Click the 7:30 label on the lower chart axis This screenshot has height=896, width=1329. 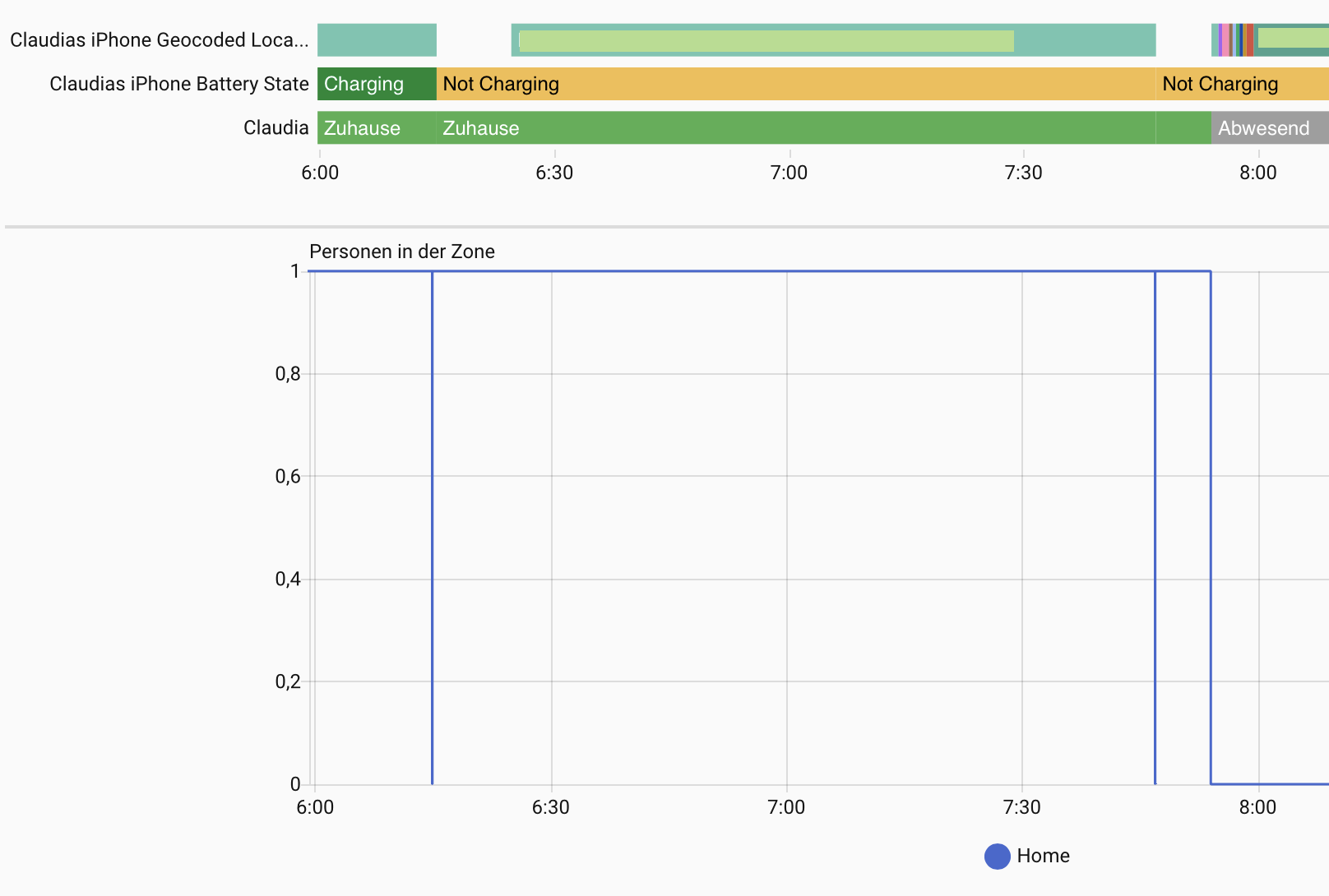(1021, 807)
